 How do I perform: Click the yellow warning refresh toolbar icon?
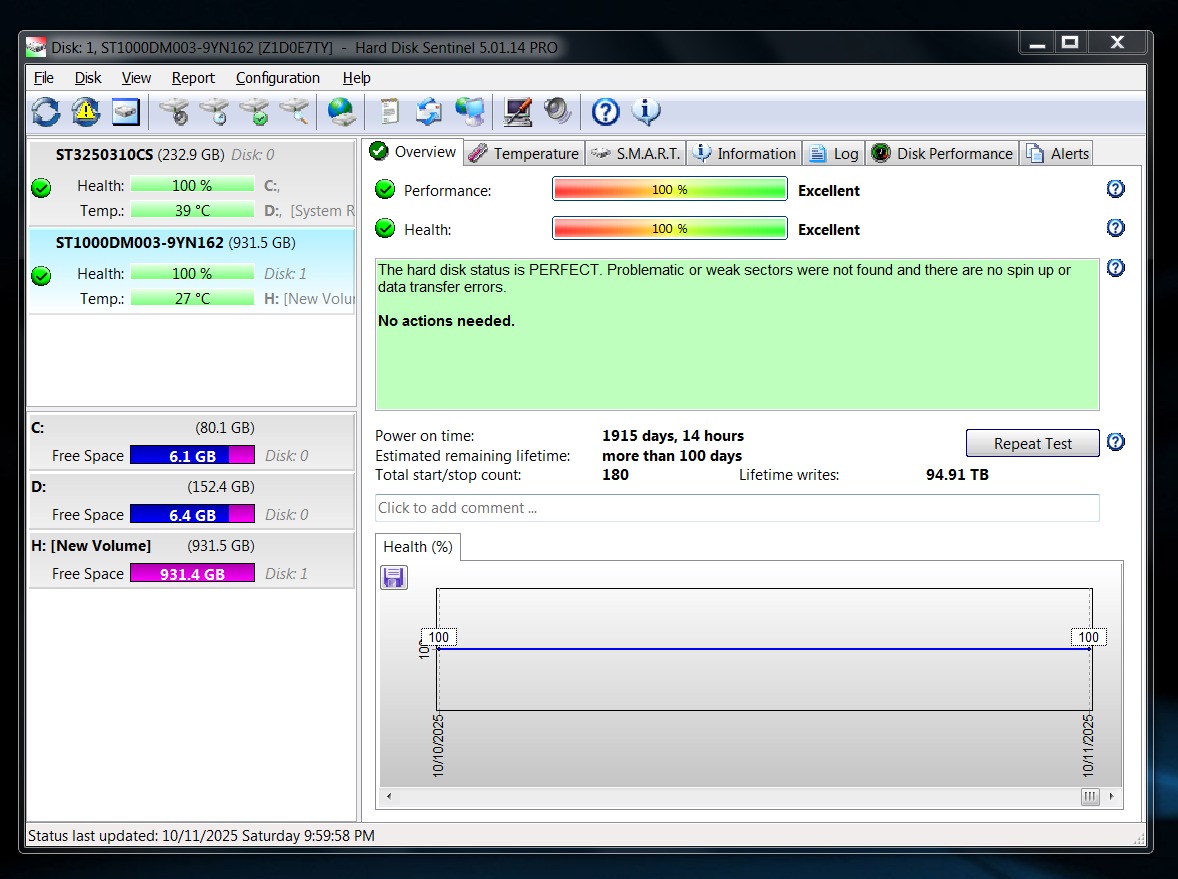(x=86, y=111)
